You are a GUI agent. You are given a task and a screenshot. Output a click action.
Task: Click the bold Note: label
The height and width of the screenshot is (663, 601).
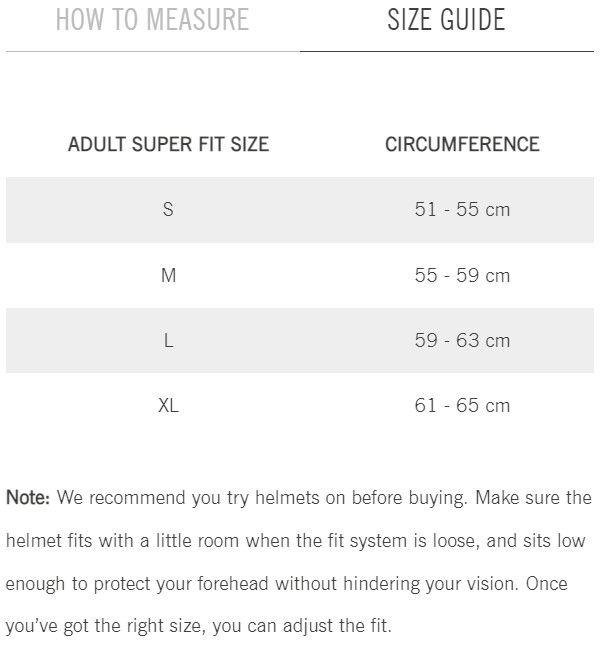[28, 497]
